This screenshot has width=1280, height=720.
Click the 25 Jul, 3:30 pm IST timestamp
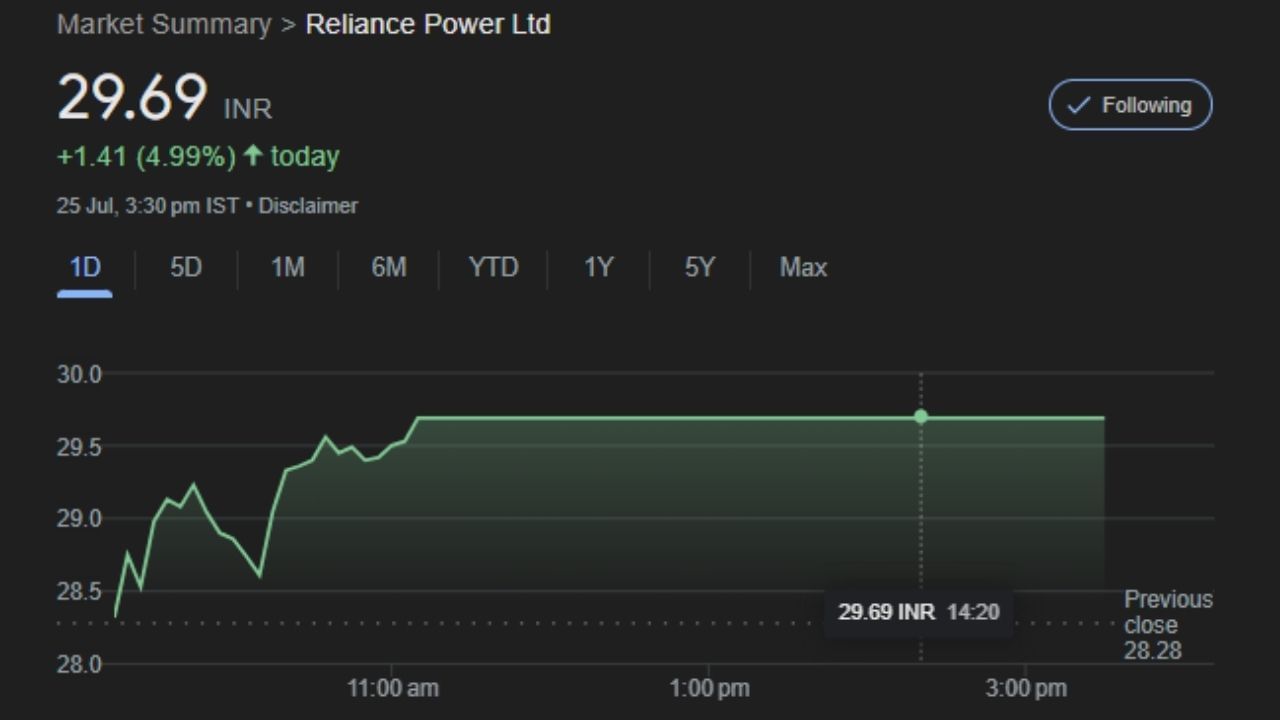pos(148,206)
